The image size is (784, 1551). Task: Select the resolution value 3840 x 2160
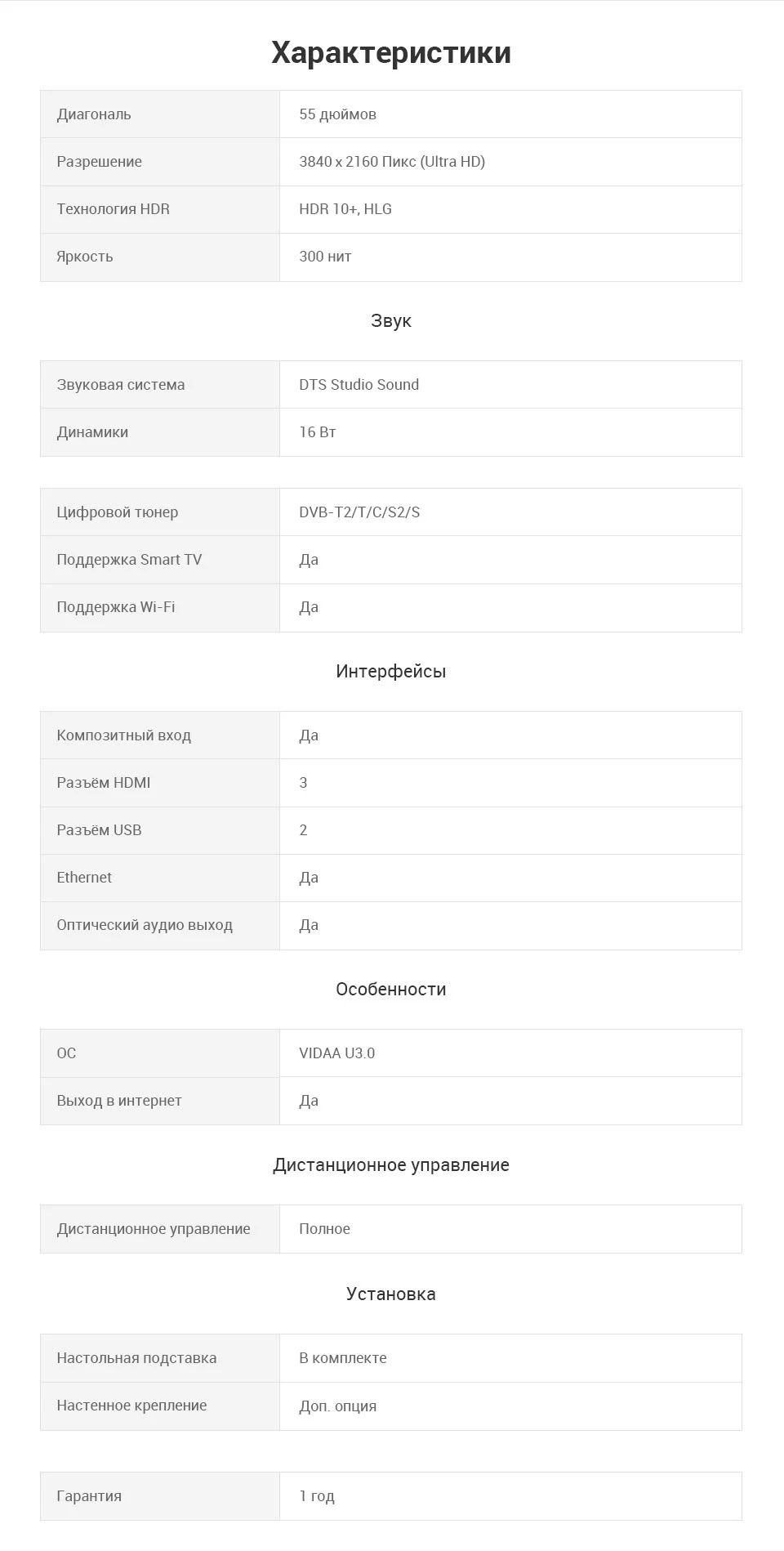(392, 162)
